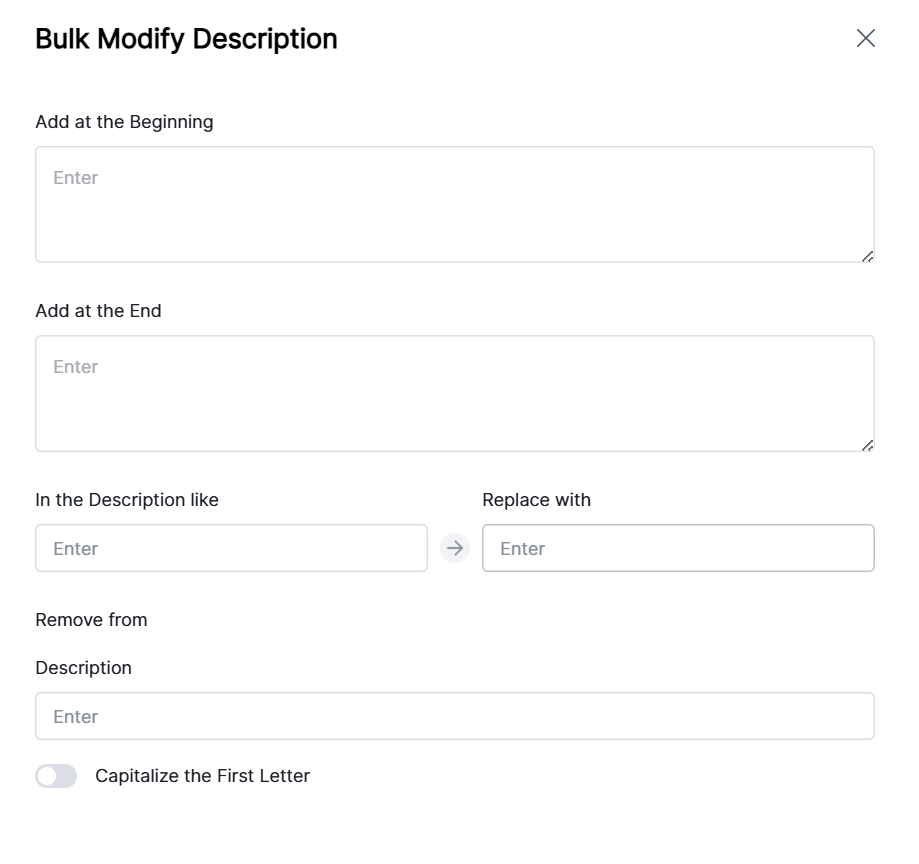Click the 'In the Description like' label
The image size is (919, 864).
(x=127, y=500)
